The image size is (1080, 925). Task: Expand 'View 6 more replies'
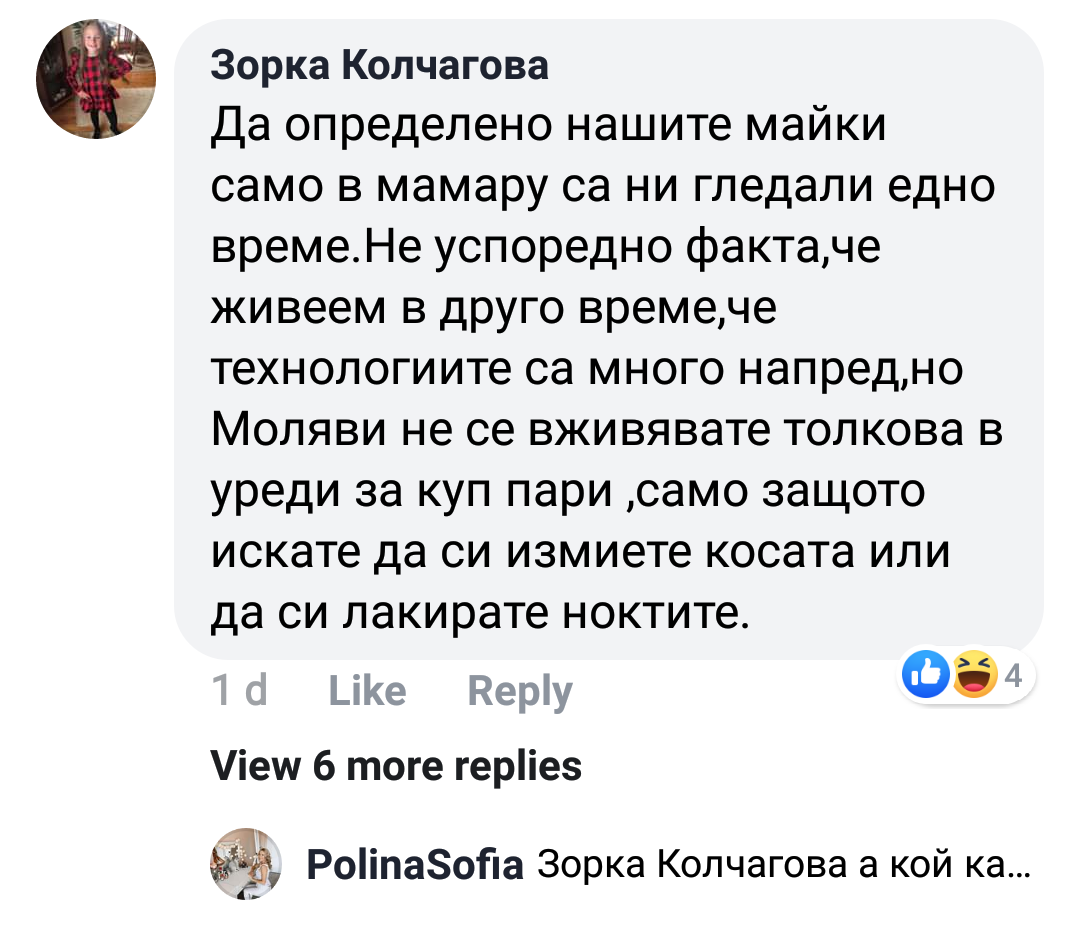coord(396,766)
